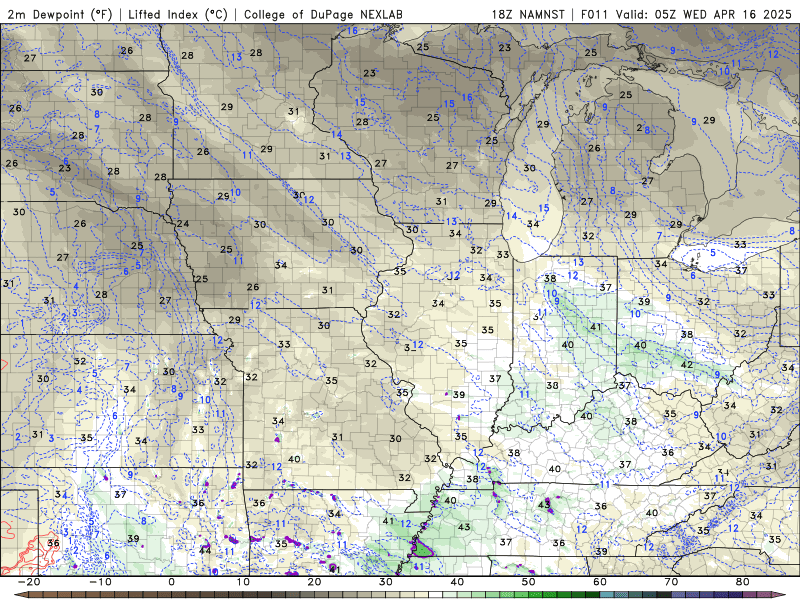Click the 'F011' forecast hour label

click(594, 14)
